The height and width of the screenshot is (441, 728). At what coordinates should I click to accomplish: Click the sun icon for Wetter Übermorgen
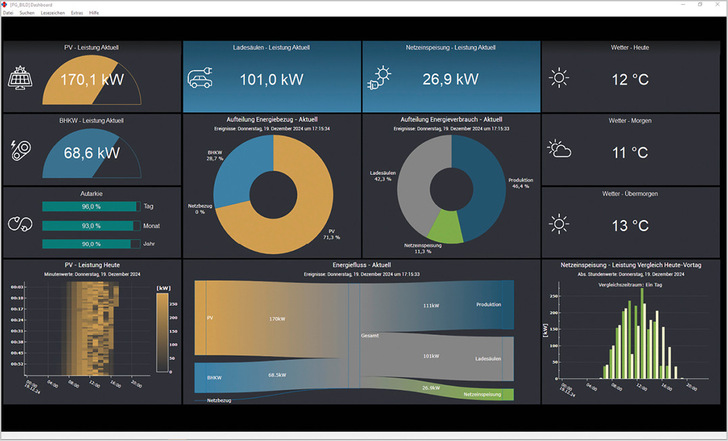coord(560,223)
